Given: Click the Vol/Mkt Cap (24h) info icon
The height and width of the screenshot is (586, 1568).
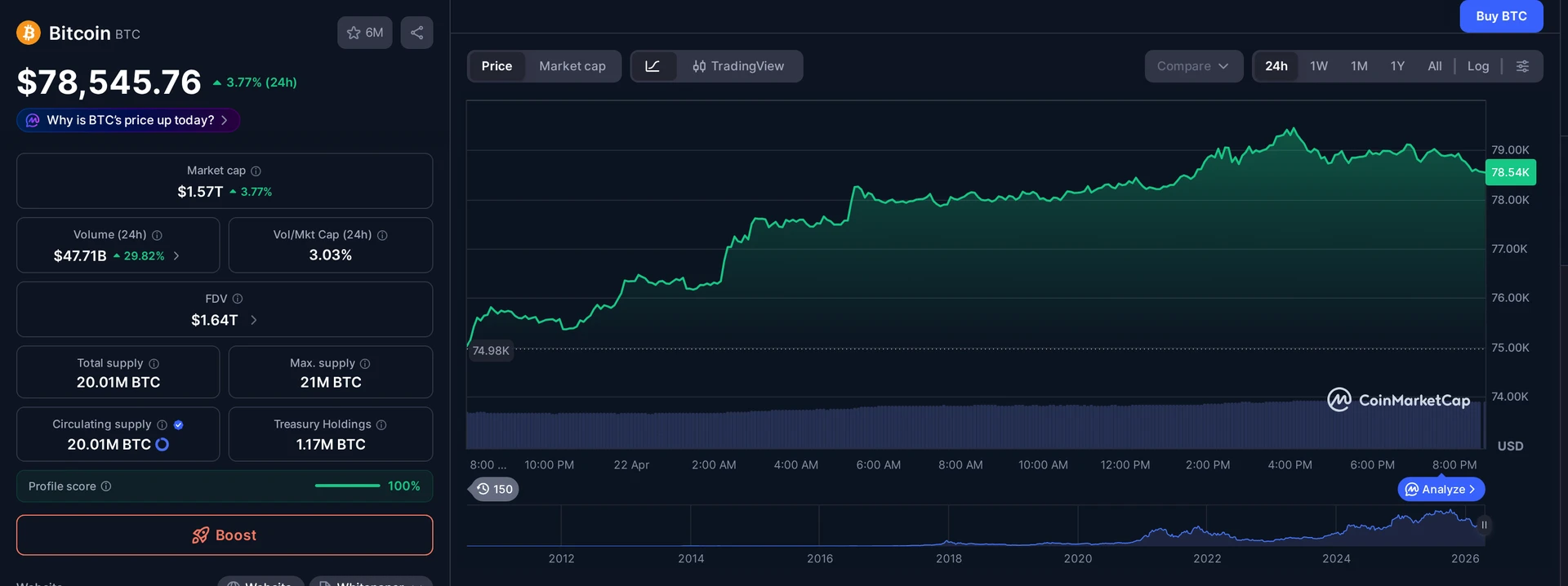Looking at the screenshot, I should (382, 235).
